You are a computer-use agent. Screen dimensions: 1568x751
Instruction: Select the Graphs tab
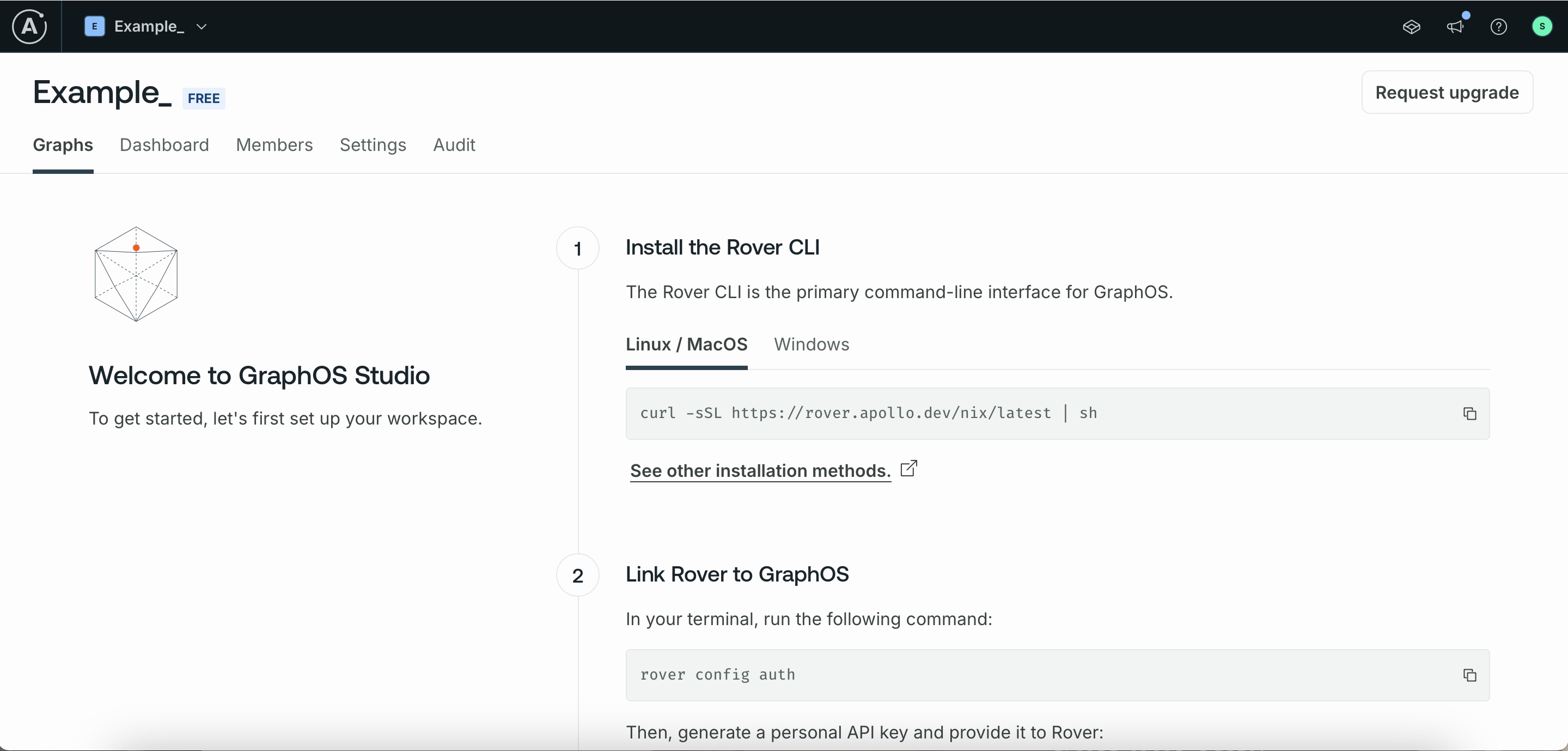coord(63,145)
